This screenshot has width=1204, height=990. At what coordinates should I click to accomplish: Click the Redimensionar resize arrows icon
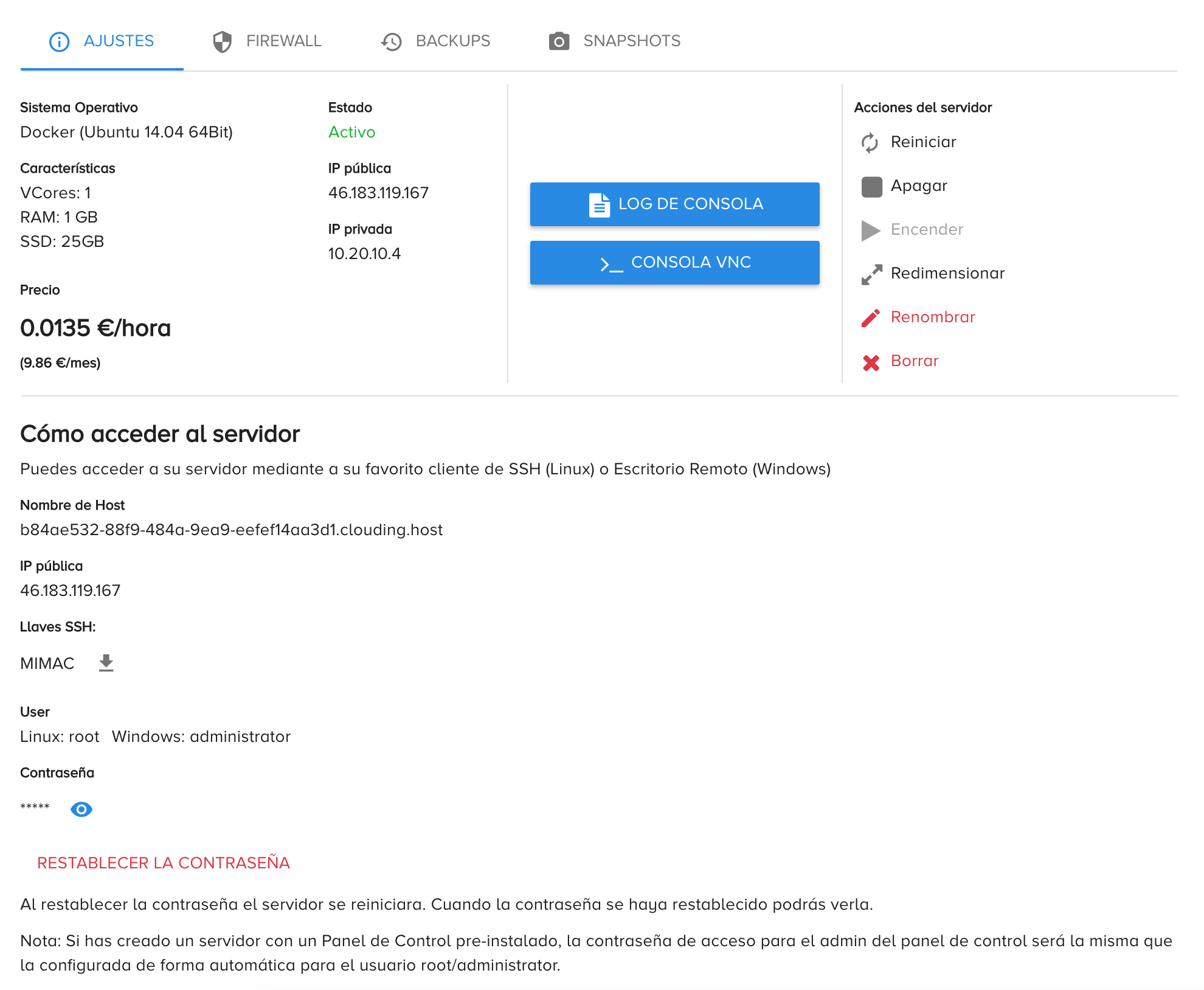pyautogui.click(x=871, y=274)
